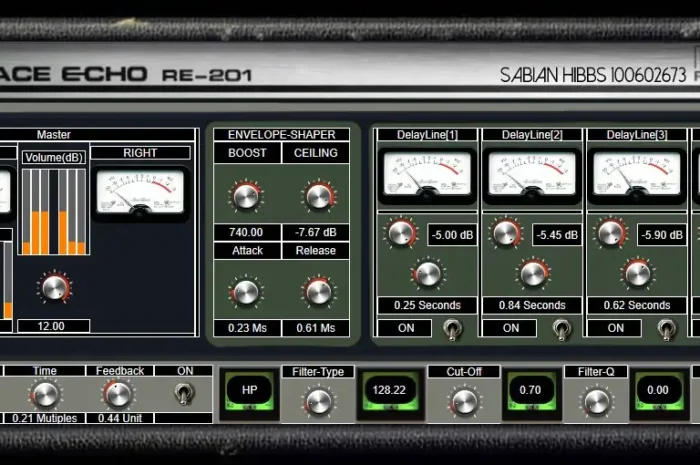Viewport: 700px width, 465px height.
Task: Click DelayLine[2] time knob above 0.84 Seconds
Action: coord(533,273)
